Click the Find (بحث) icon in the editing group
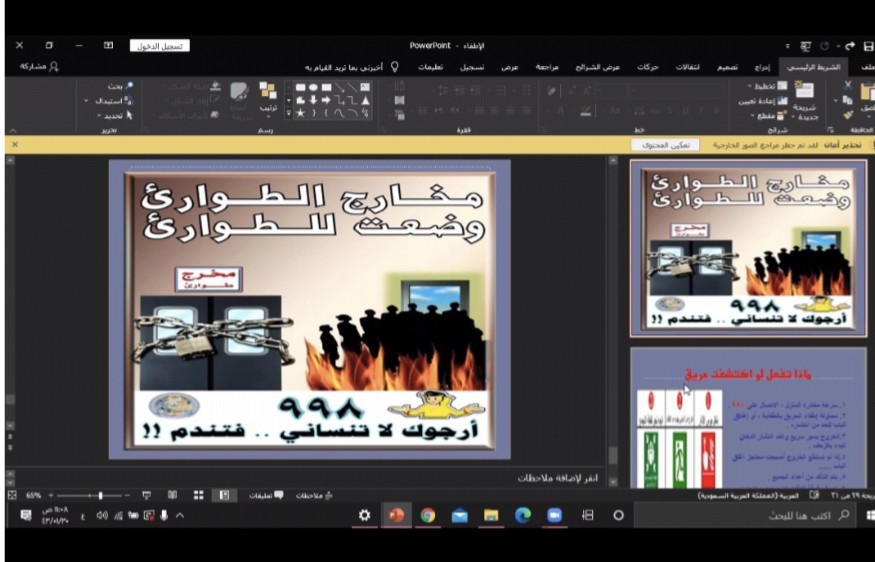The image size is (875, 562). [131, 86]
